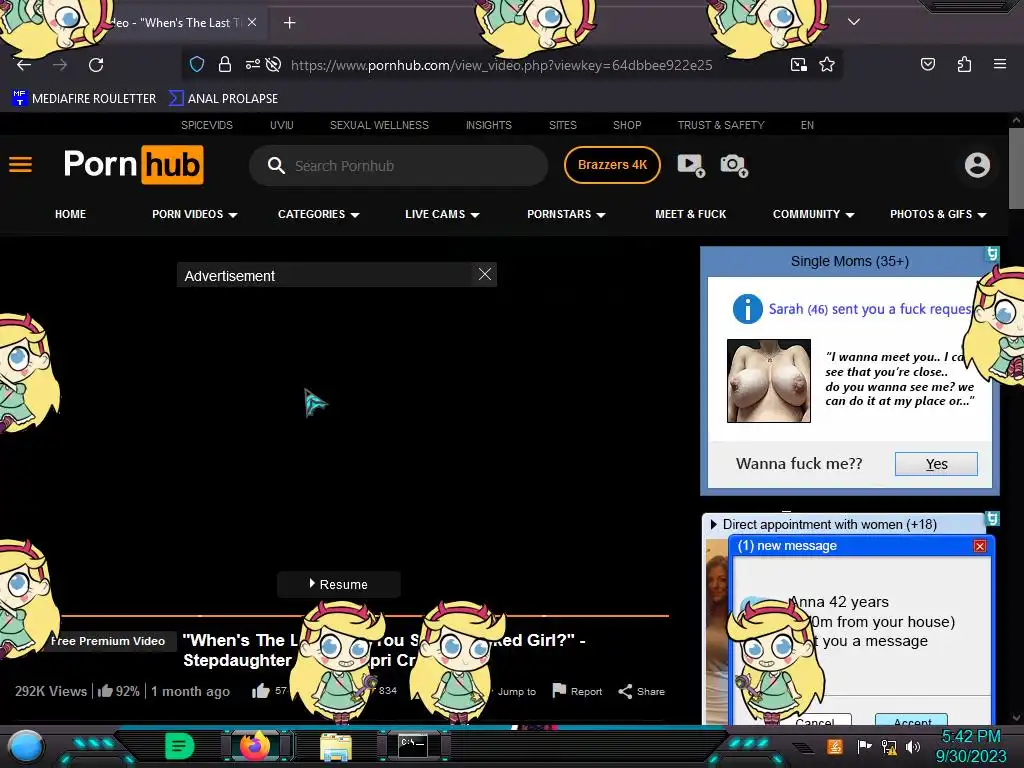This screenshot has height=768, width=1024.
Task: Go back using the browser back arrow
Action: tap(24, 65)
